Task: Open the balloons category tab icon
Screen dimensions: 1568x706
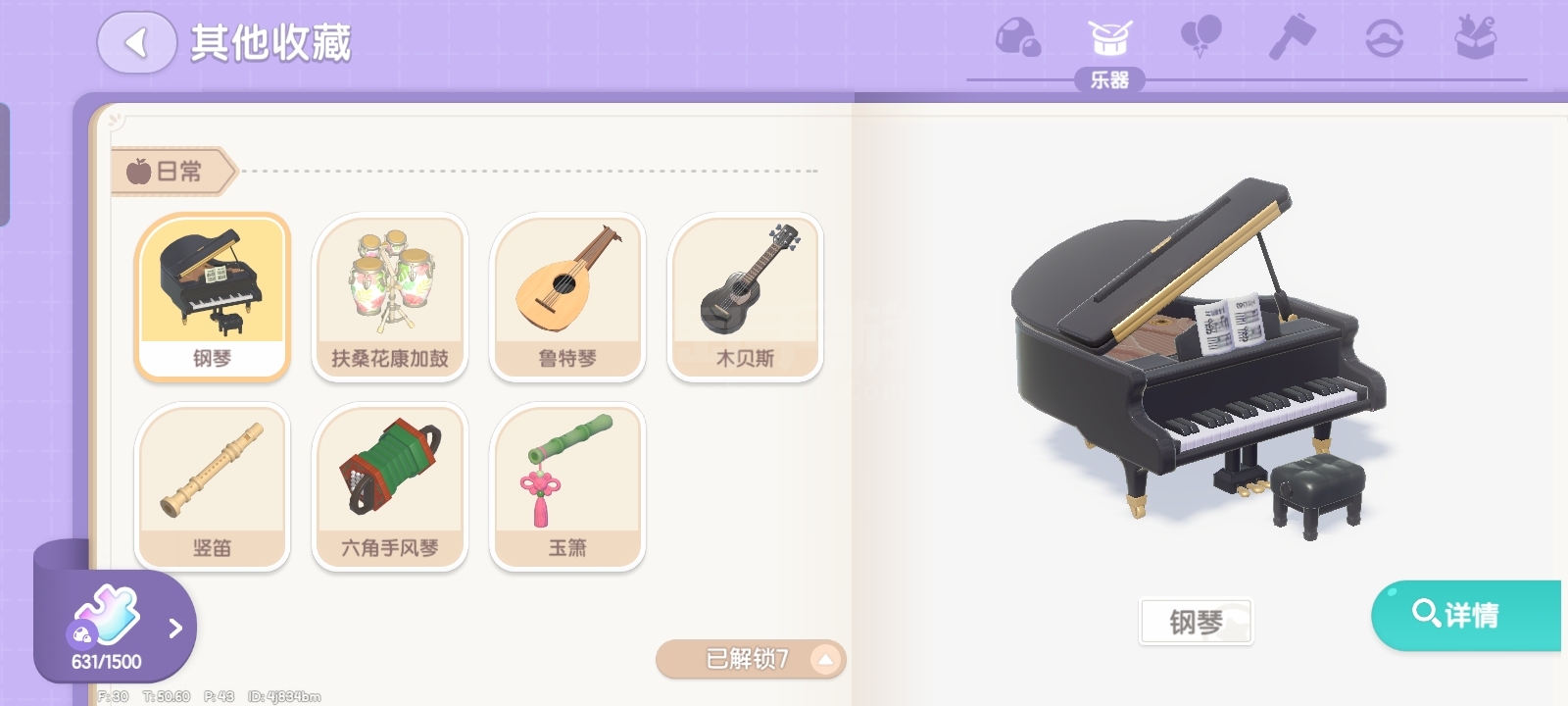Action: tap(1200, 37)
